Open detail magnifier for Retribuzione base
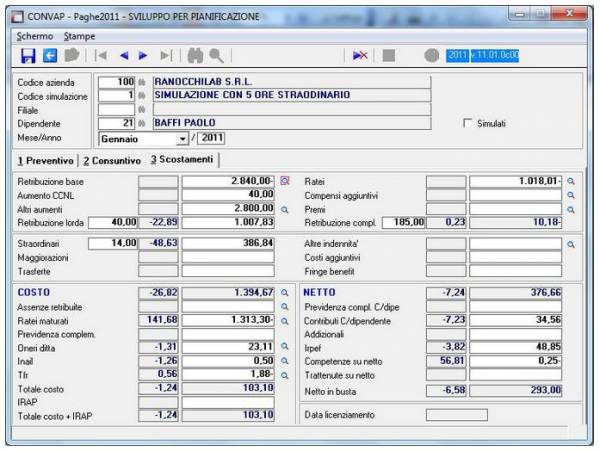This screenshot has width=600, height=451. click(285, 181)
